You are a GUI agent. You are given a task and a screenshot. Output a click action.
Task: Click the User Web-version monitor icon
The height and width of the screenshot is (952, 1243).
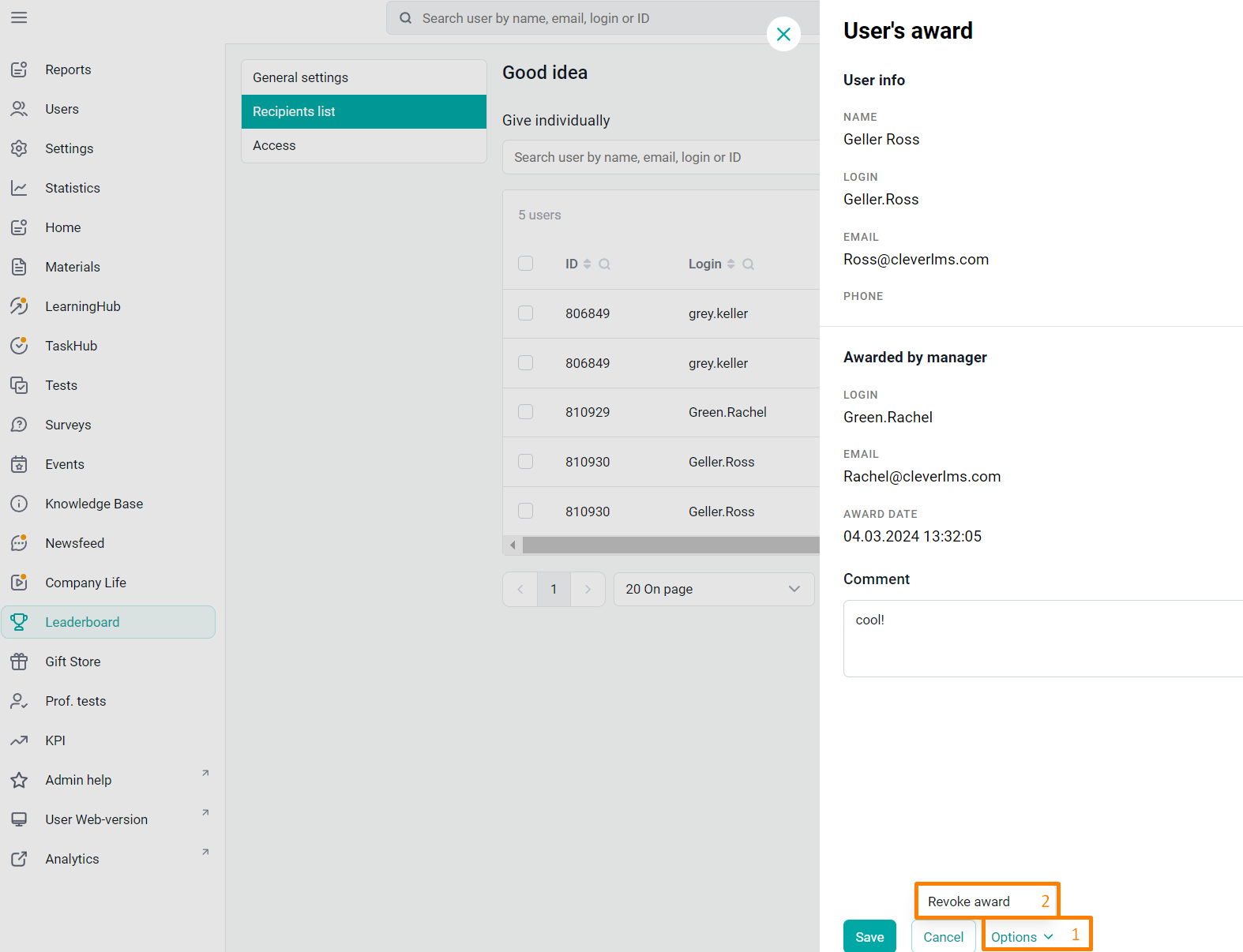pyautogui.click(x=19, y=819)
